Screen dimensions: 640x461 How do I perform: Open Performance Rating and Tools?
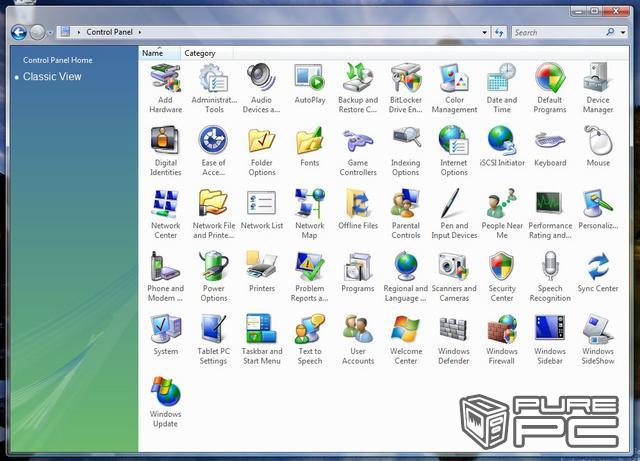coord(550,214)
